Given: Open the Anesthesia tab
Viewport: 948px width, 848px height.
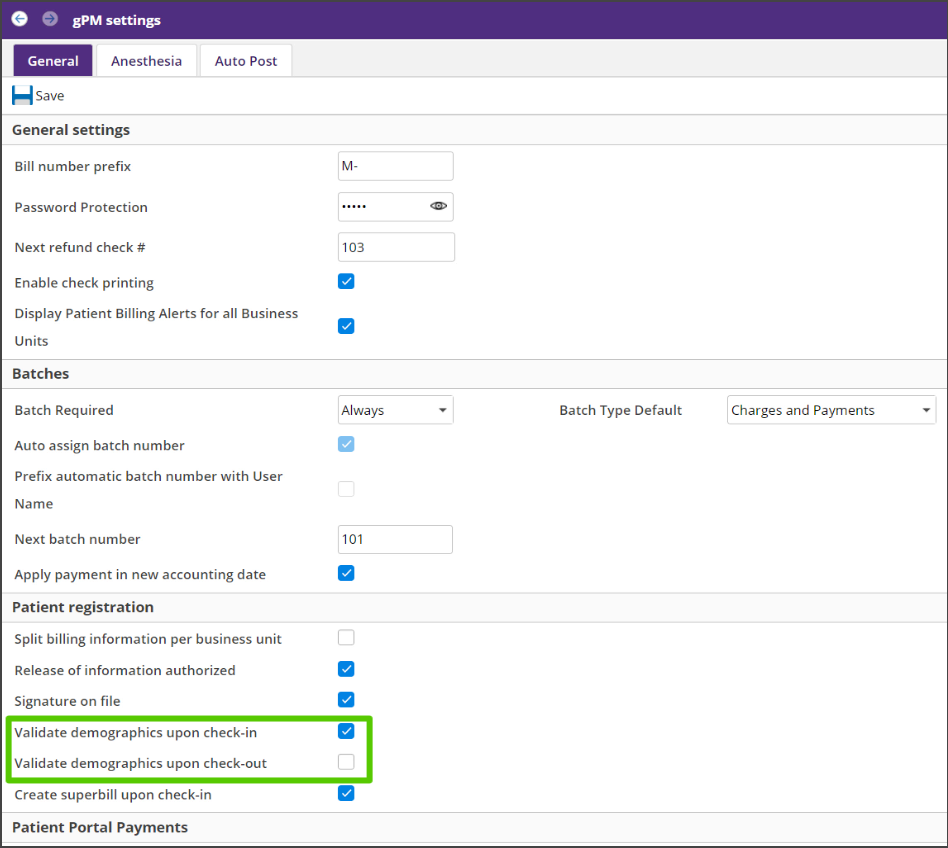Looking at the screenshot, I should (146, 60).
